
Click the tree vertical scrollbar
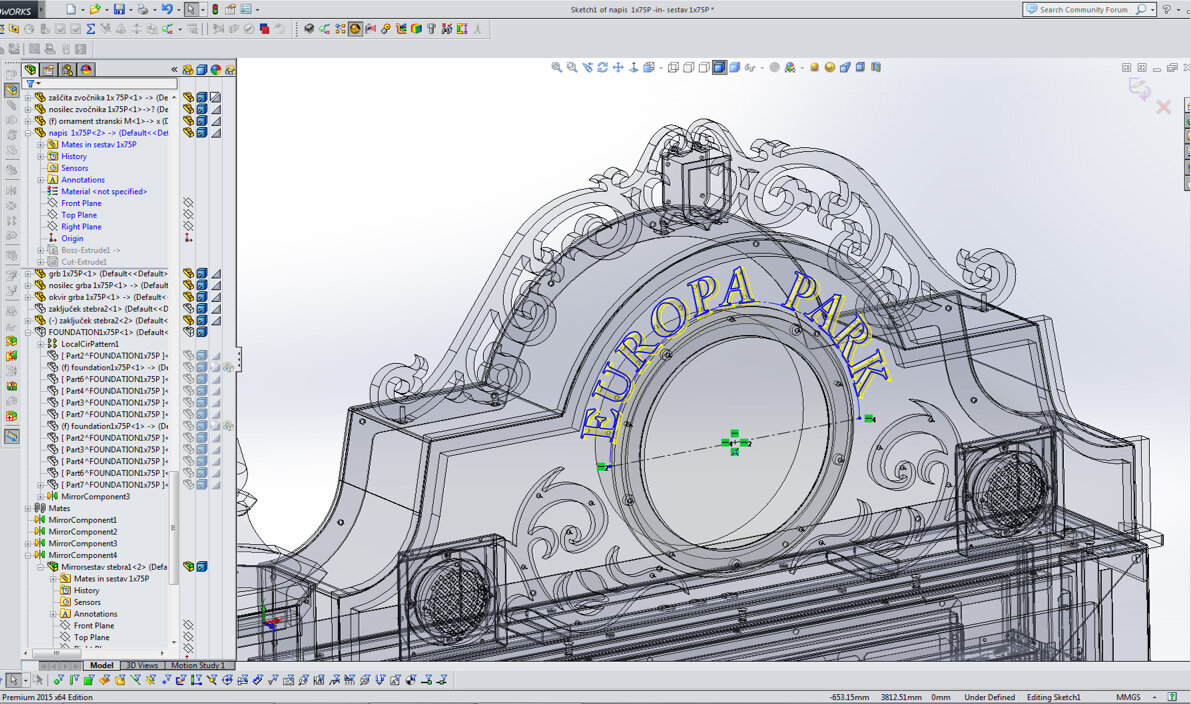click(174, 528)
